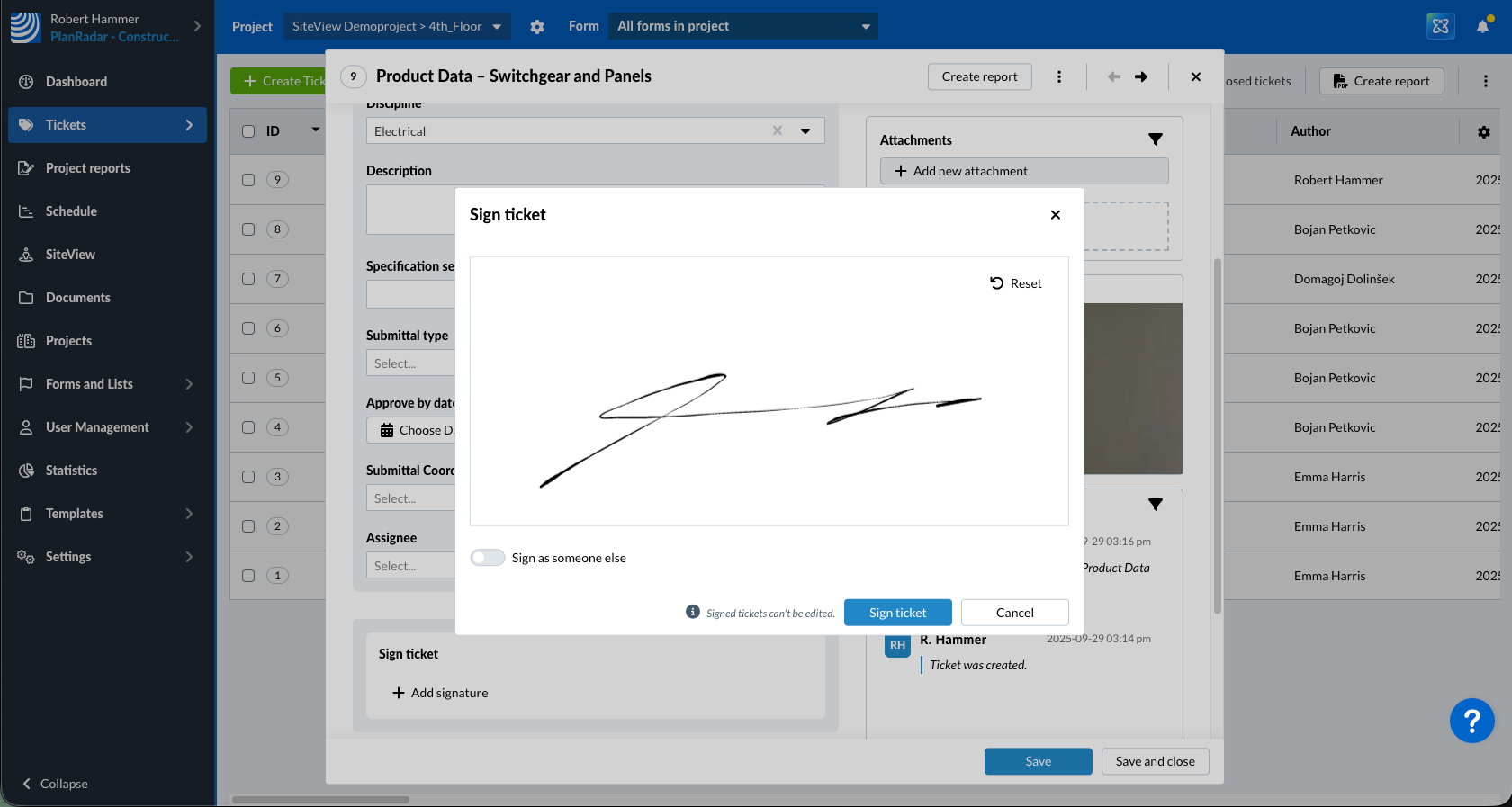Toggle Sign as someone else switch

(x=488, y=558)
